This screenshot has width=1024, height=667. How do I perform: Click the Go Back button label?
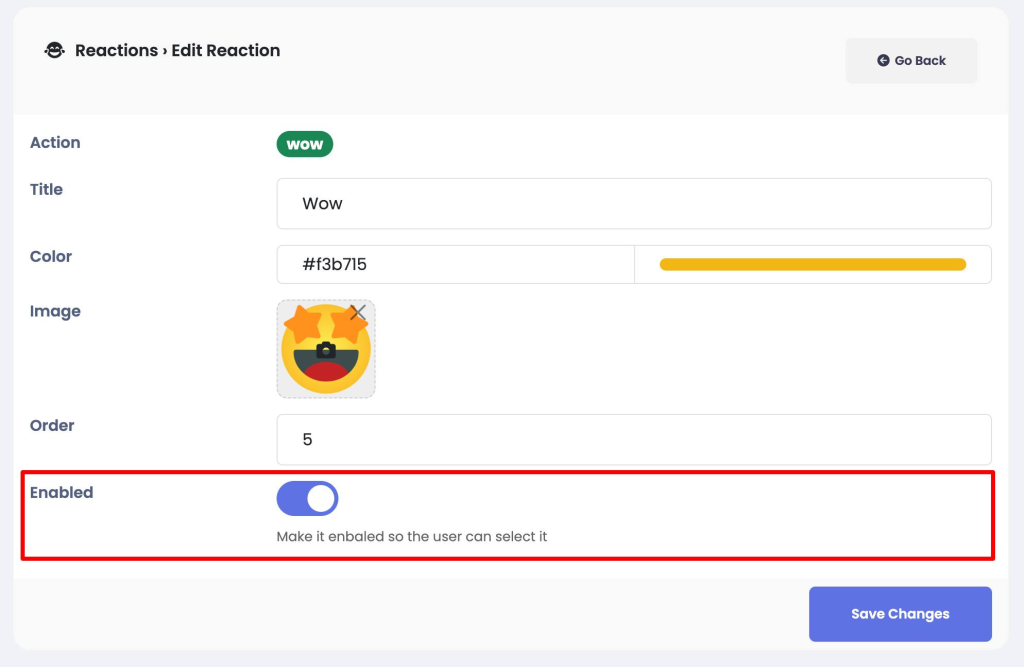click(x=920, y=60)
